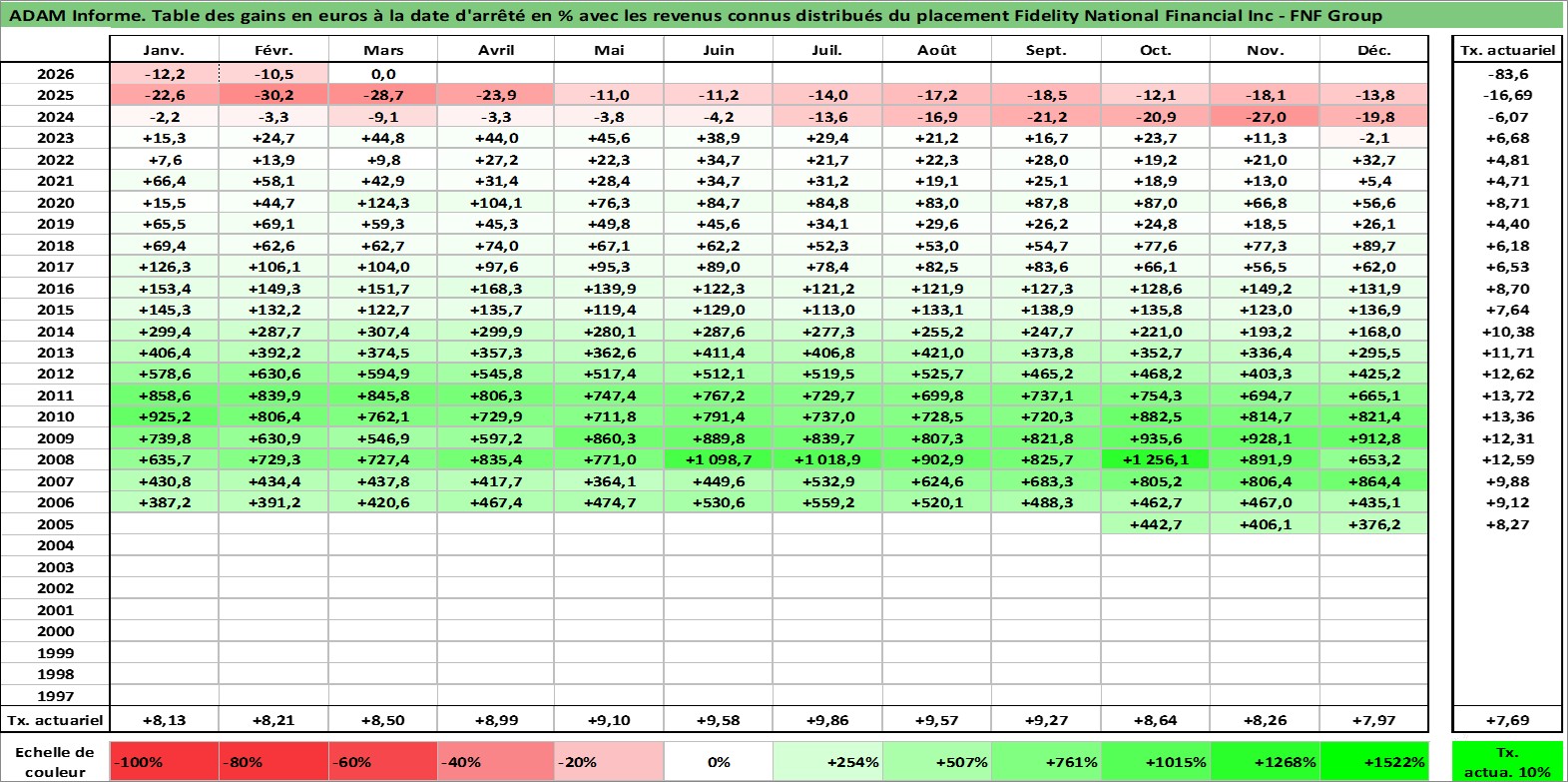The width and height of the screenshot is (1568, 782).
Task: Select the Févr. column header
Action: 273,50
